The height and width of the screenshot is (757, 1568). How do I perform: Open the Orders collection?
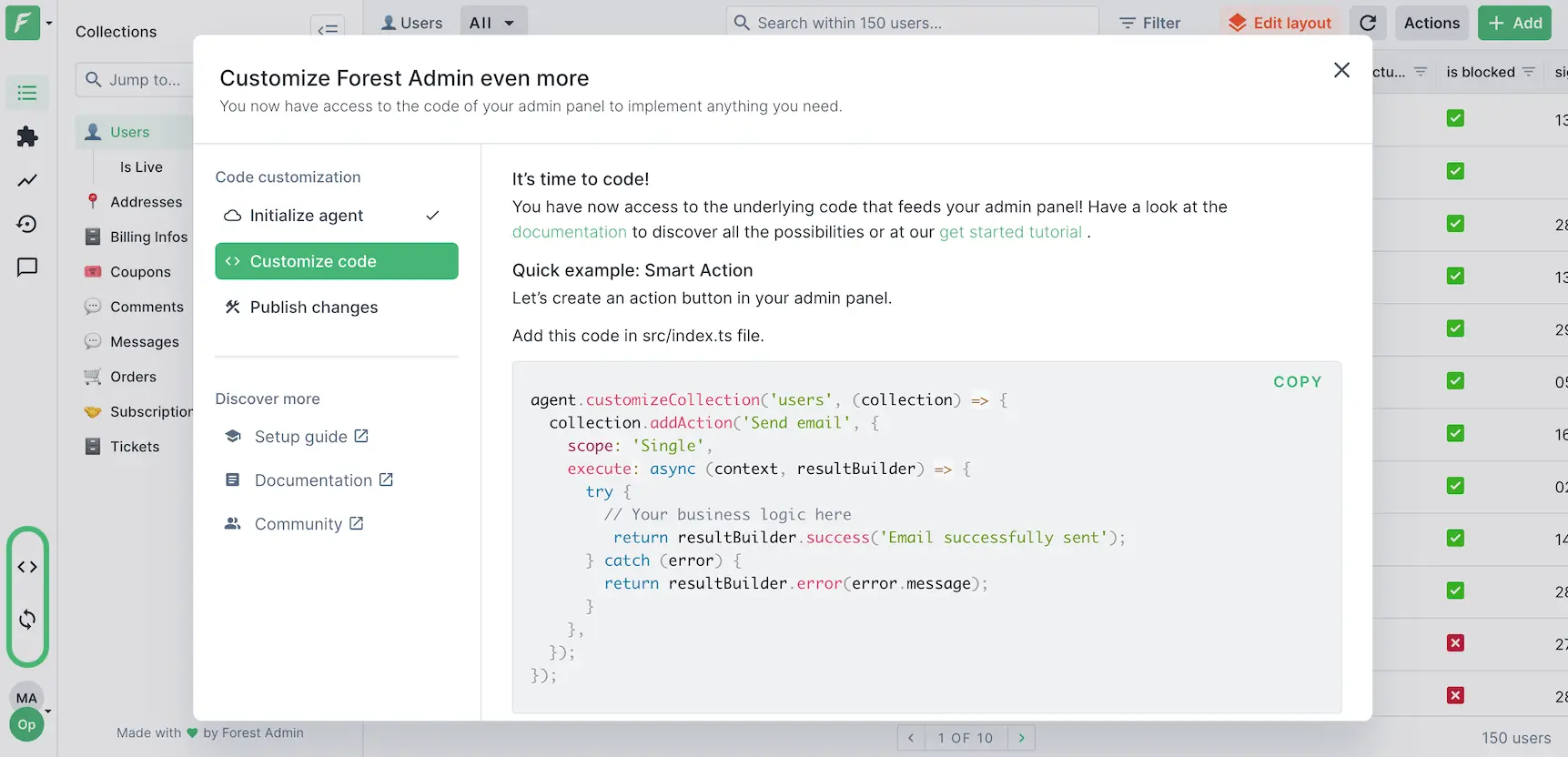(x=135, y=377)
